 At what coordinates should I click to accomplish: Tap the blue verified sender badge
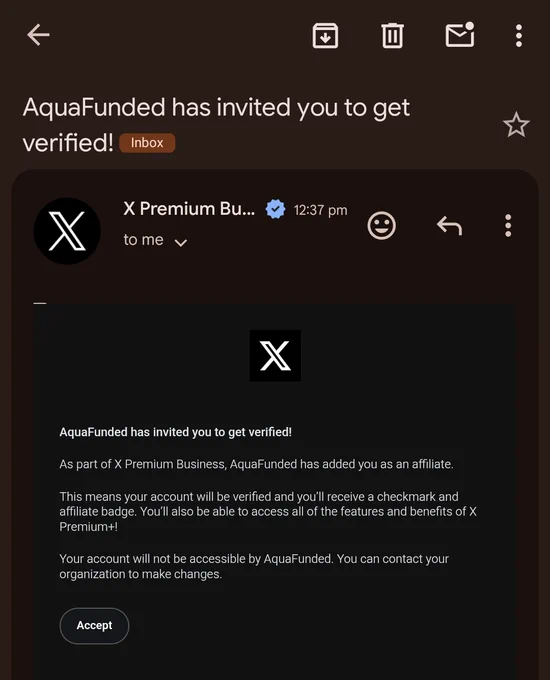[x=275, y=209]
